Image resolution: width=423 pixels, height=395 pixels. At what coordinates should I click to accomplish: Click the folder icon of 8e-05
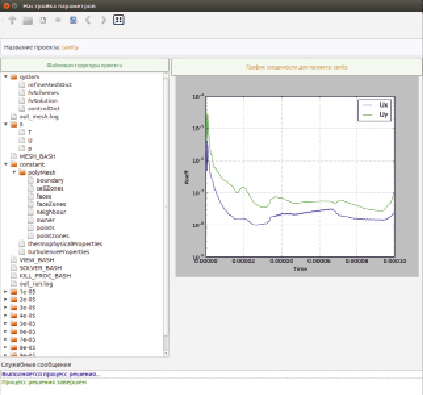pos(14,348)
